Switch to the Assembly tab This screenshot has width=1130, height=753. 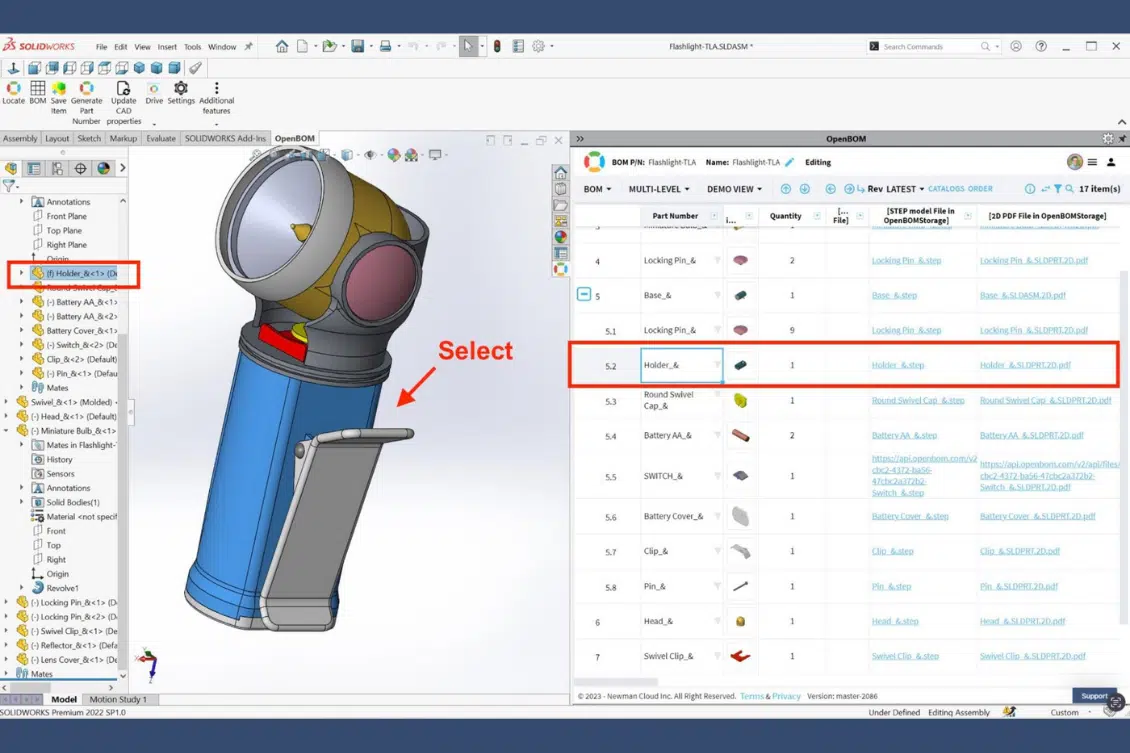click(20, 138)
